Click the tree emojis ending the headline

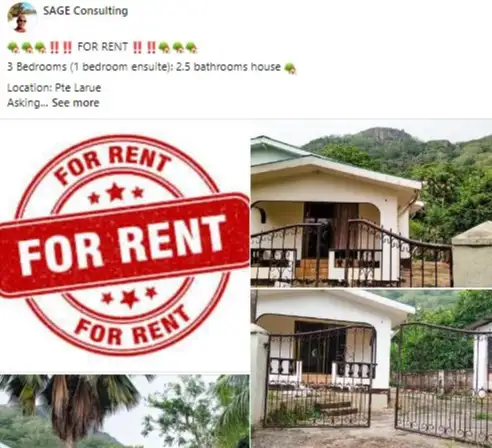point(178,48)
